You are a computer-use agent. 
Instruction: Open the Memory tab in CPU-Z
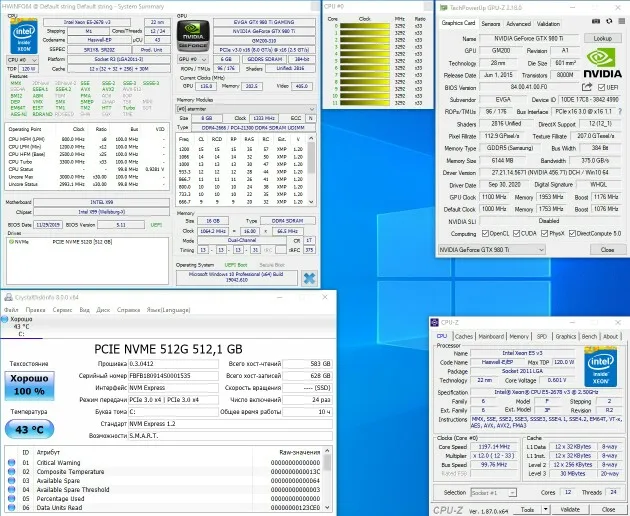pos(519,336)
